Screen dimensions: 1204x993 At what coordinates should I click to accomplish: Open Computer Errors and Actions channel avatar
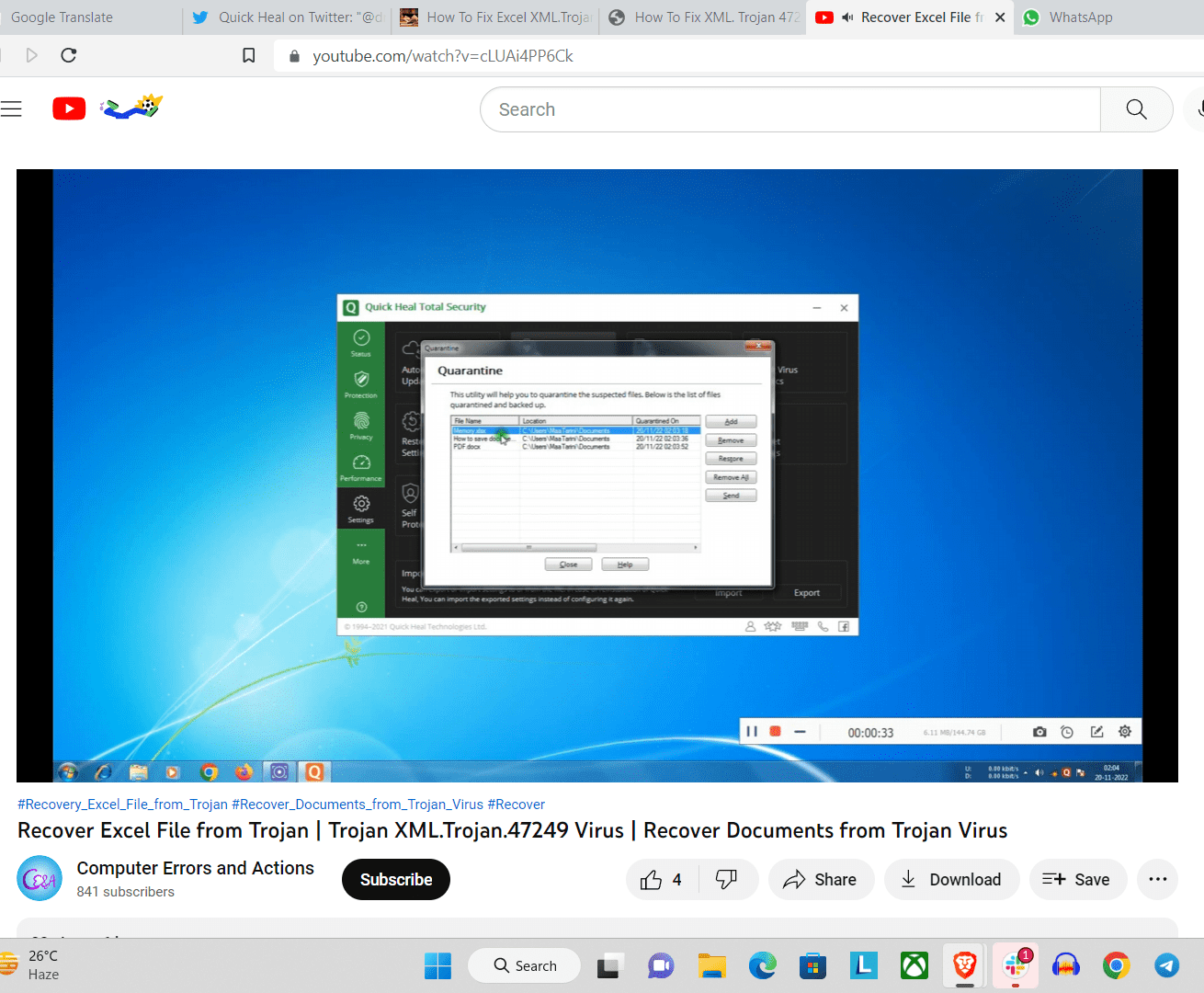[x=40, y=879]
